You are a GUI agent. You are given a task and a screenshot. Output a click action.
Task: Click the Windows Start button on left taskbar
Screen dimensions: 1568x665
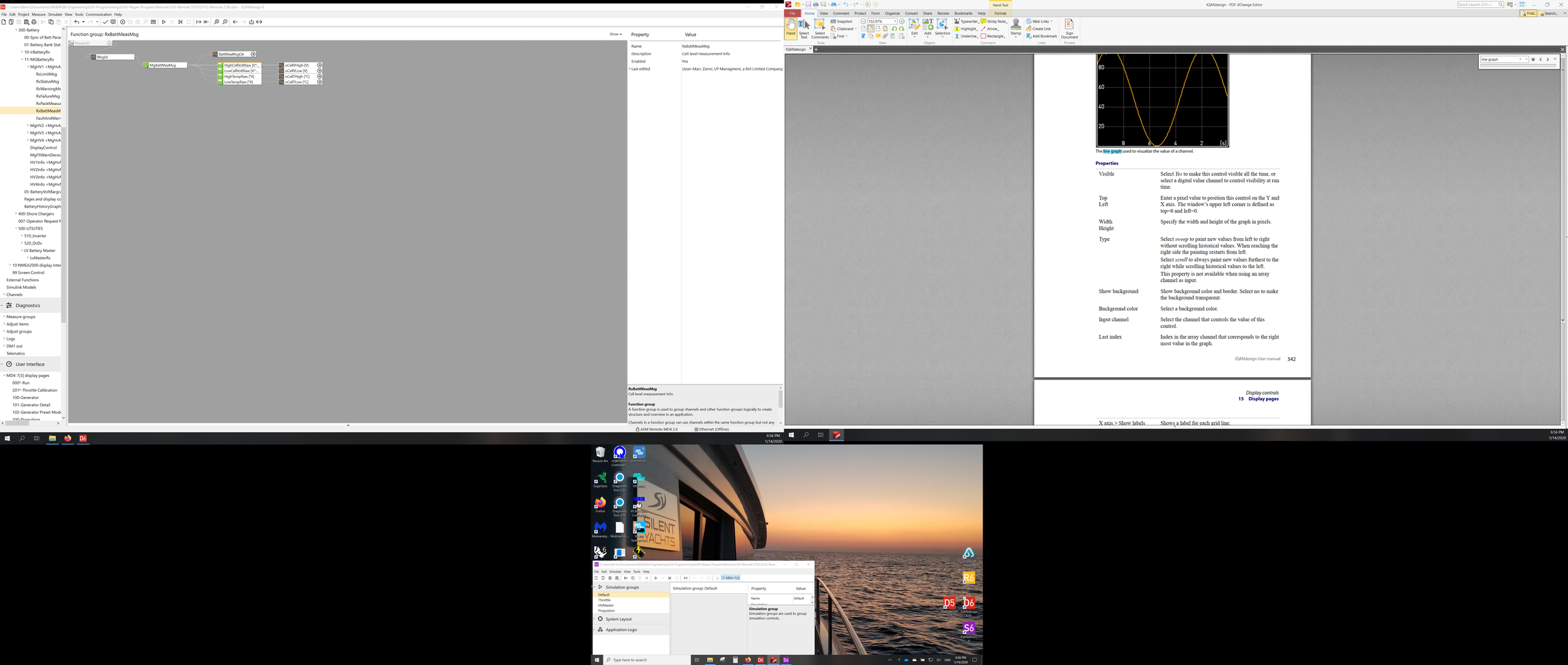[x=7, y=438]
